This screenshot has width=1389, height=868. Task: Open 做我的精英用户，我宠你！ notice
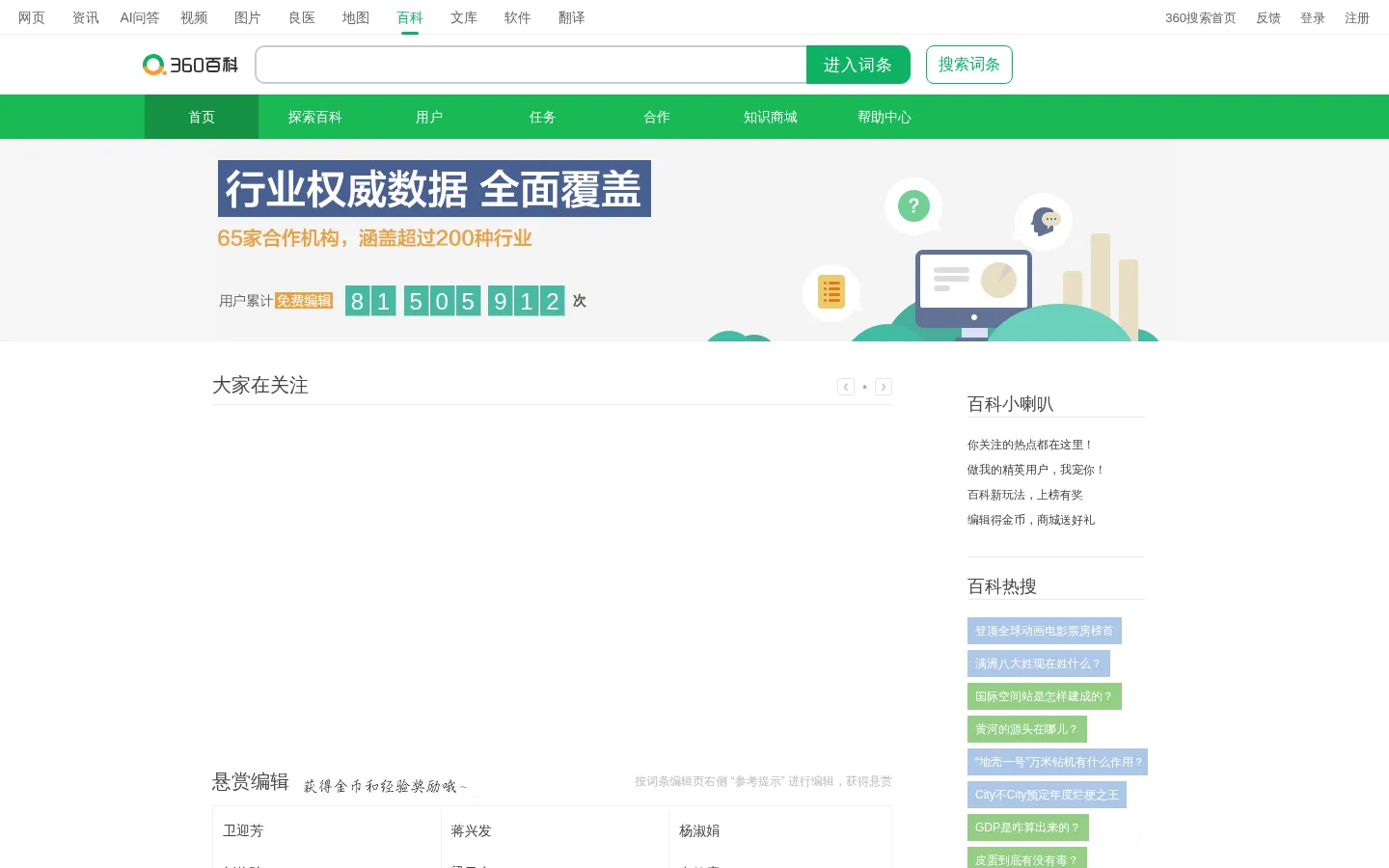[1036, 470]
